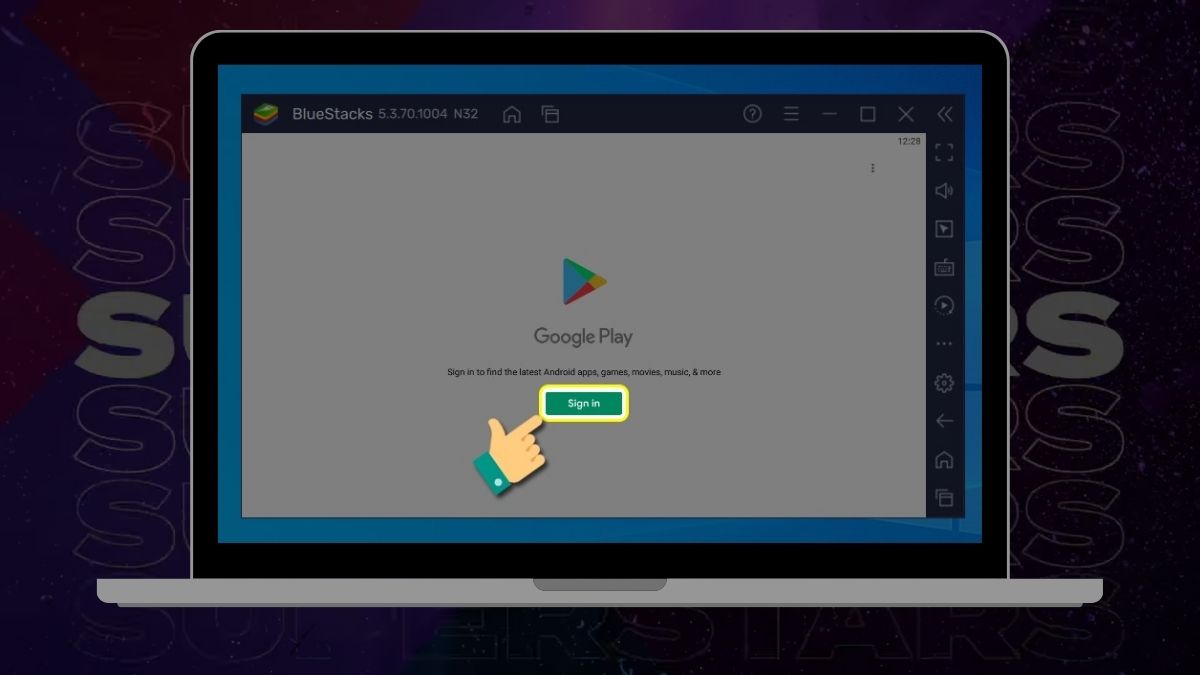The width and height of the screenshot is (1200, 675).
Task: Click the Android back arrow in the sidebar
Action: 944,421
